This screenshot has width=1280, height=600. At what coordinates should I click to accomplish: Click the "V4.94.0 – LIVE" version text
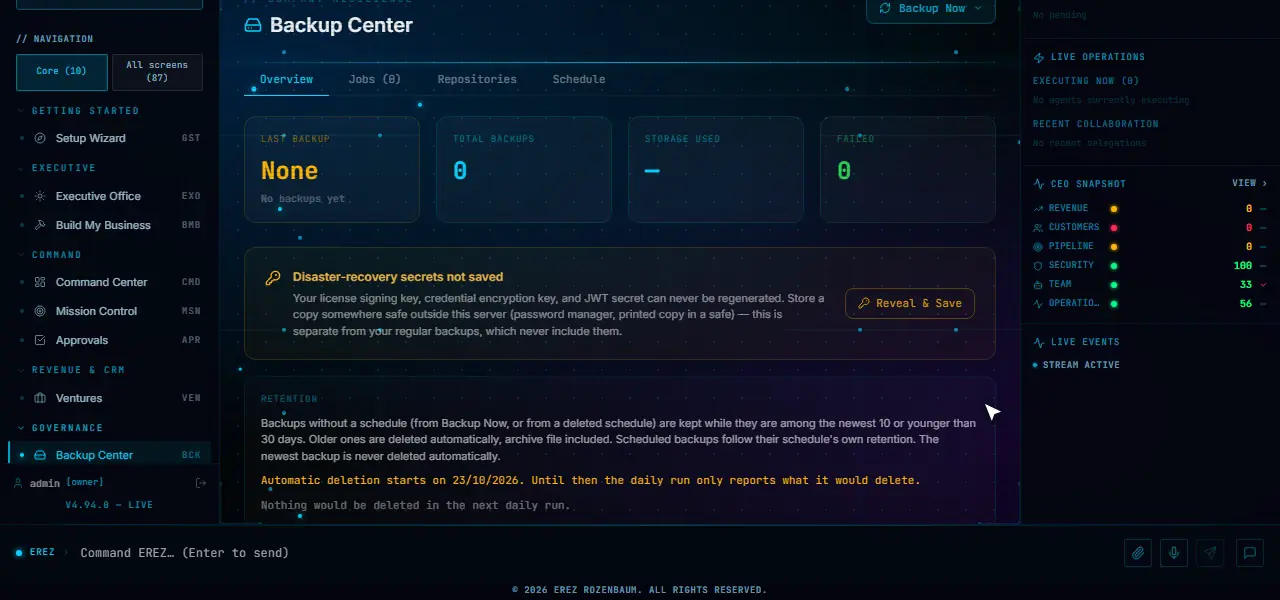point(109,505)
